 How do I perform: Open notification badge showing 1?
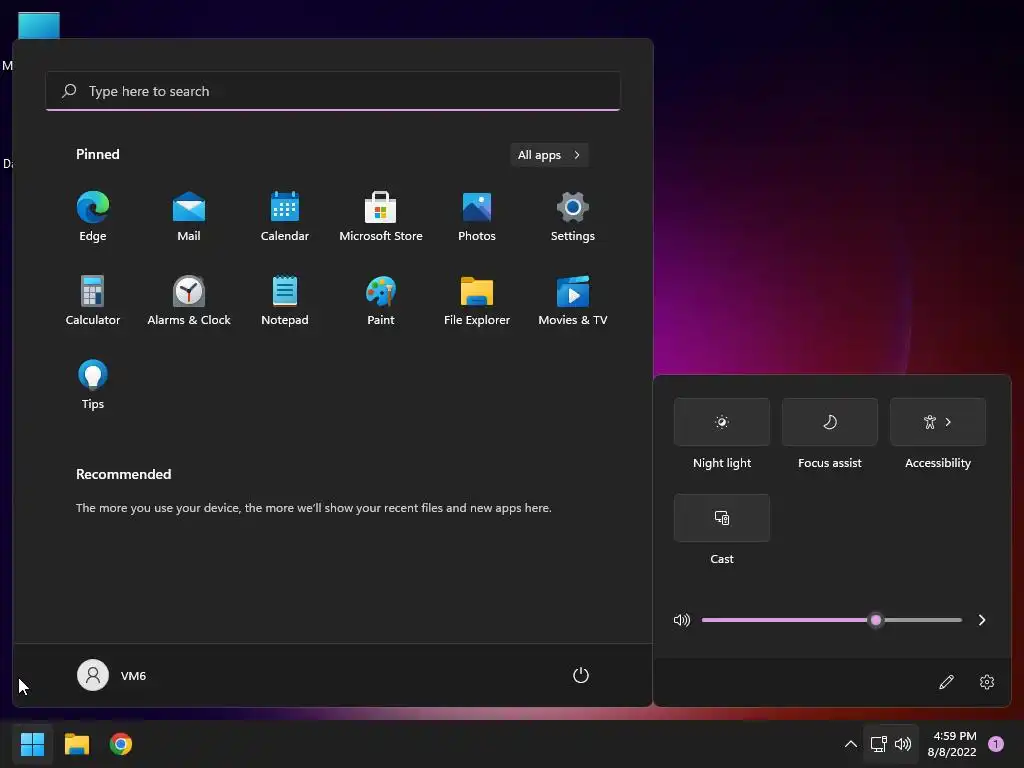pyautogui.click(x=996, y=744)
